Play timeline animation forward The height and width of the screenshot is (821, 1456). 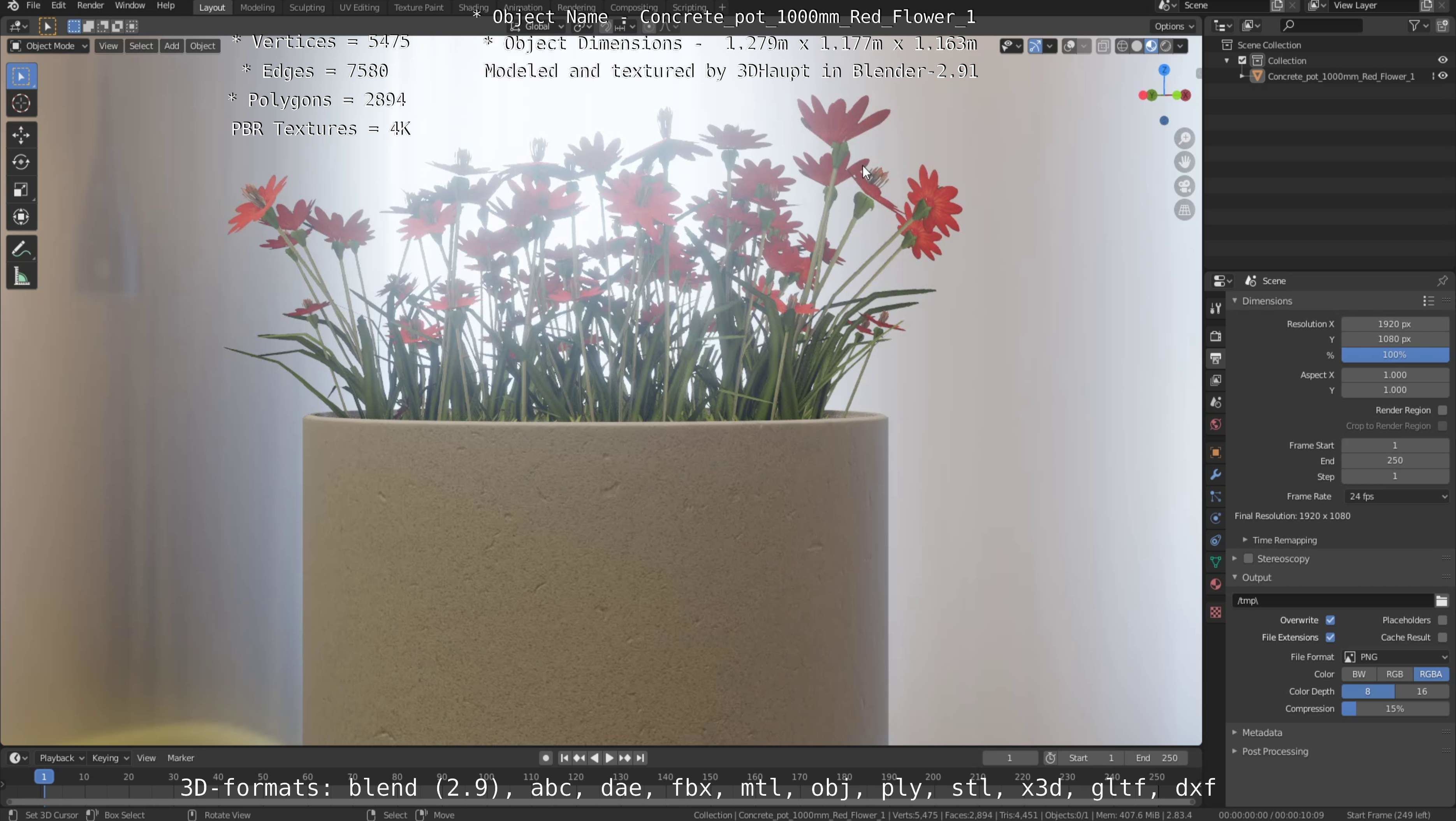(609, 758)
